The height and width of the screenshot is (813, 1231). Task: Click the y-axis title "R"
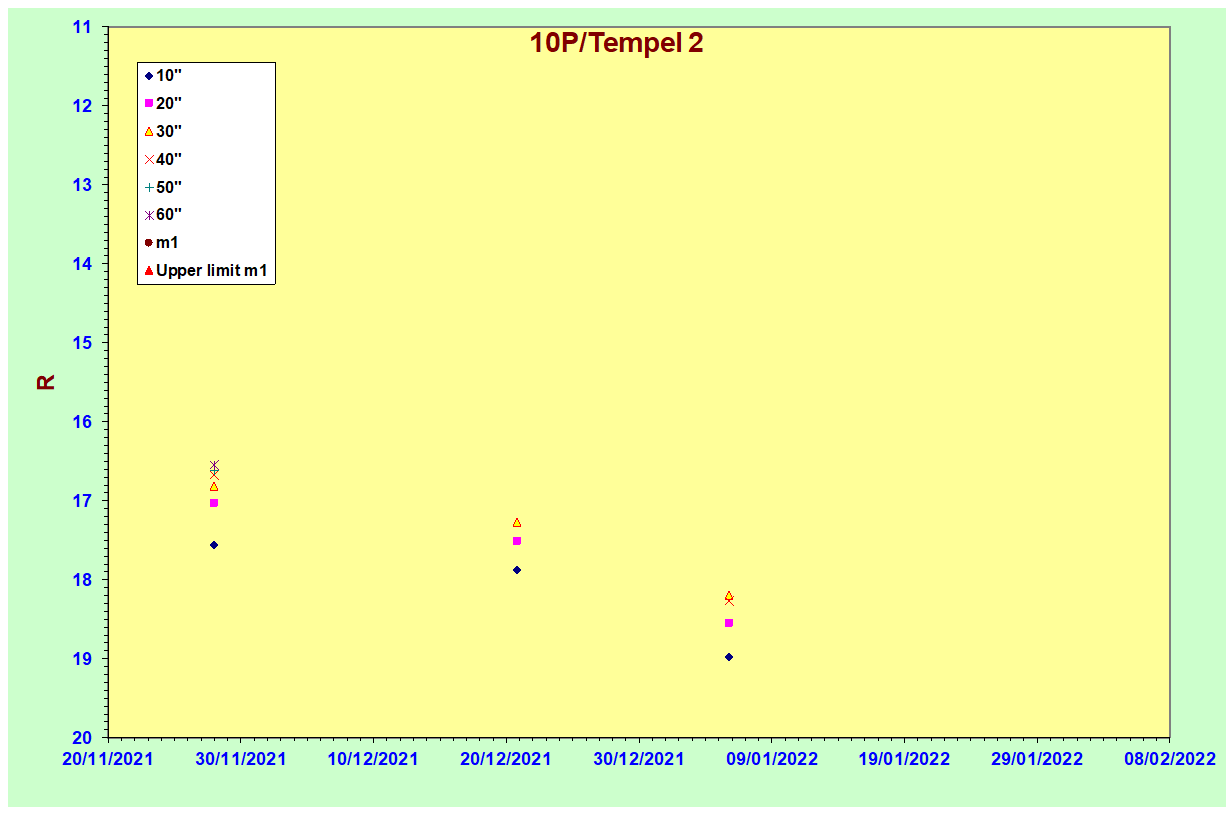pyautogui.click(x=46, y=382)
